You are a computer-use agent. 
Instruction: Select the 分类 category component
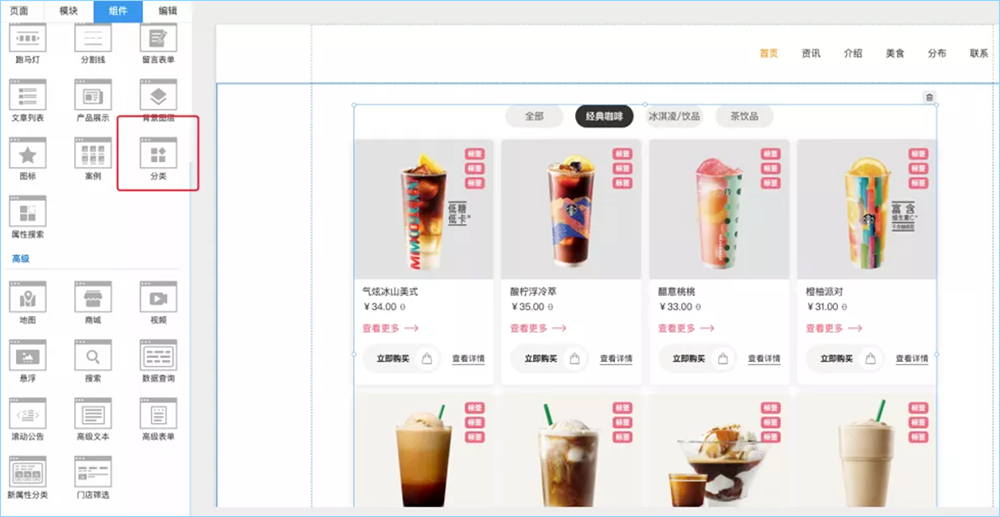tap(158, 159)
